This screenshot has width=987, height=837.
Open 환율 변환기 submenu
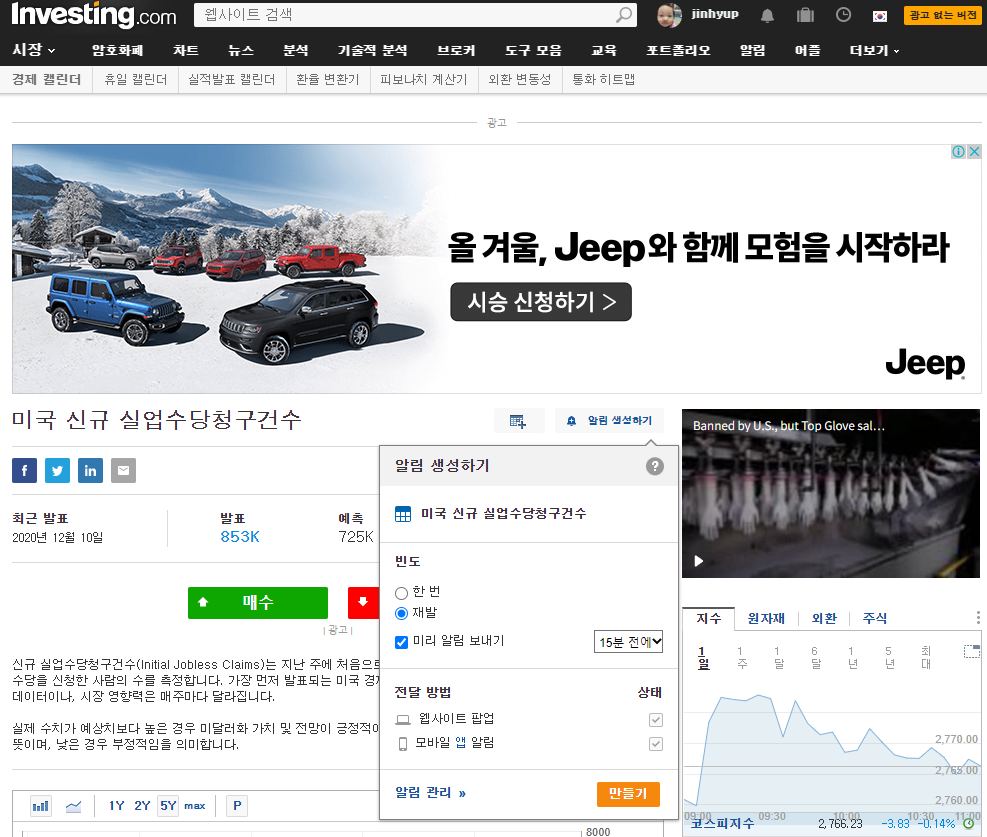pos(327,79)
